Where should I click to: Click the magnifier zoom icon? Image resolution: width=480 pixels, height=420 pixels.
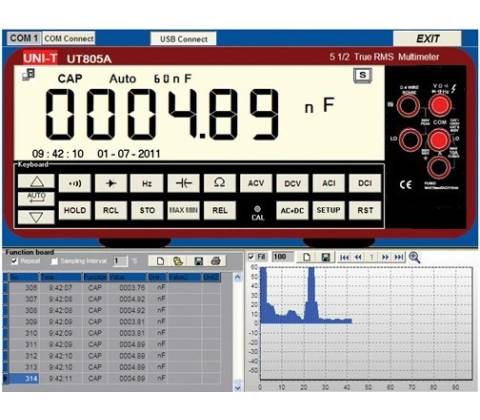click(x=414, y=257)
